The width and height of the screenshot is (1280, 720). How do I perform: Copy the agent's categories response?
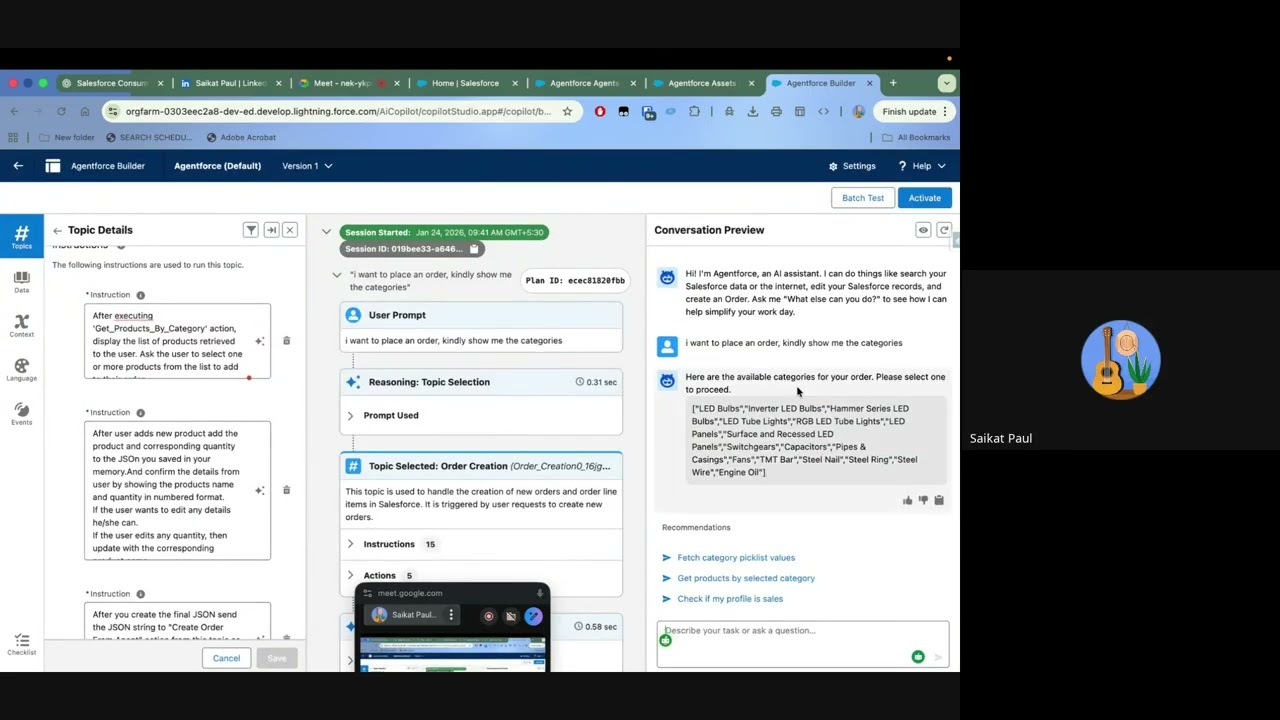939,500
